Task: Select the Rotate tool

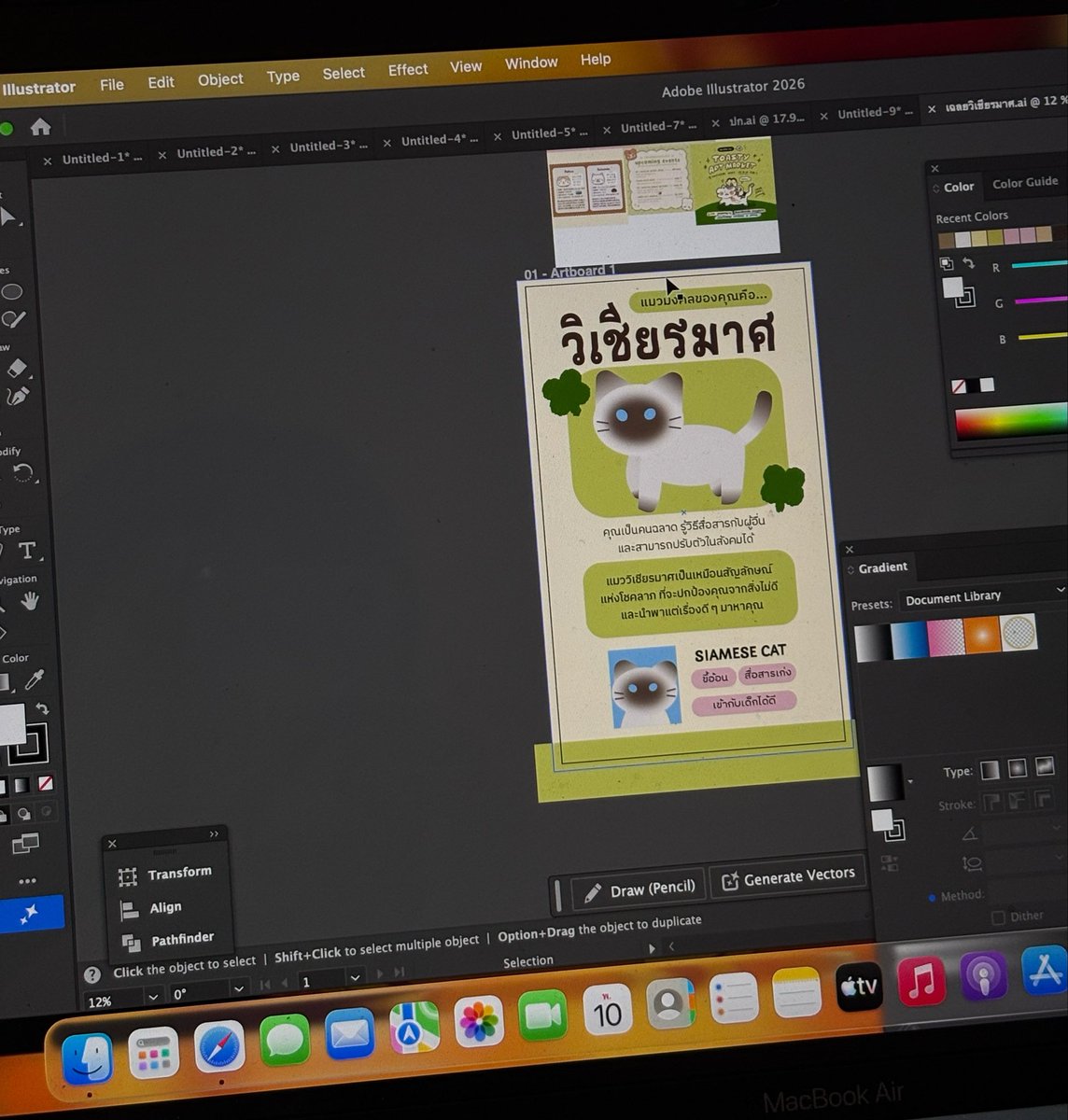Action: 23,473
